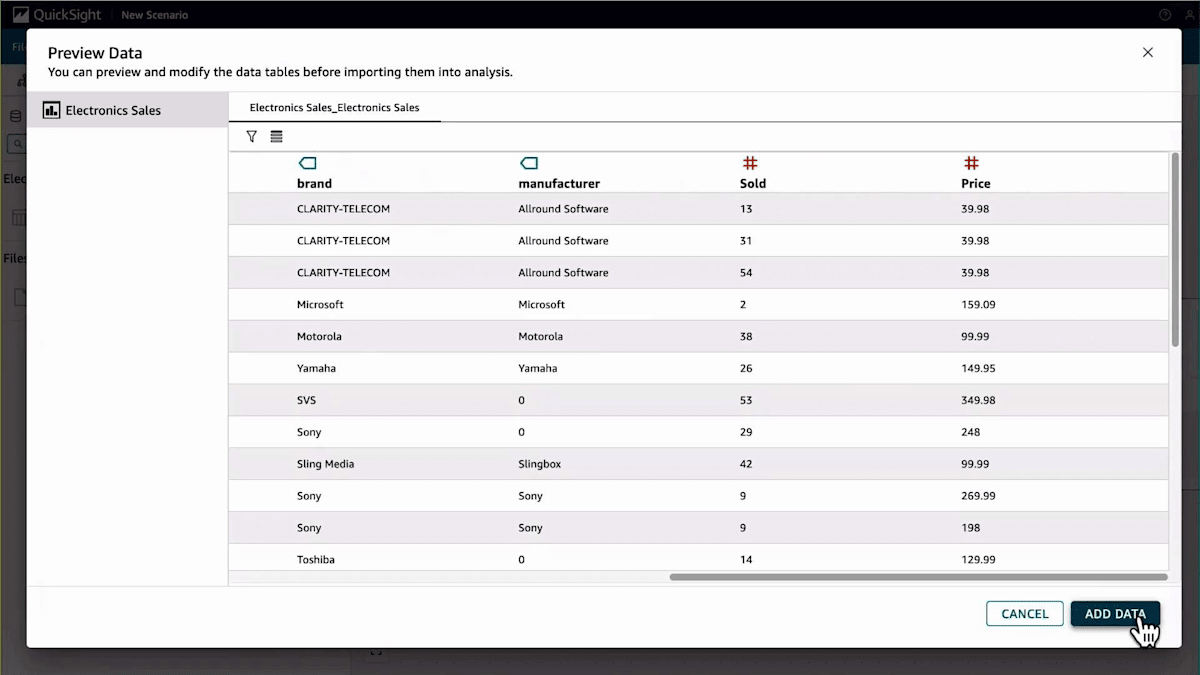The width and height of the screenshot is (1200, 675).
Task: Close the Preview Data dialog
Action: coord(1148,52)
